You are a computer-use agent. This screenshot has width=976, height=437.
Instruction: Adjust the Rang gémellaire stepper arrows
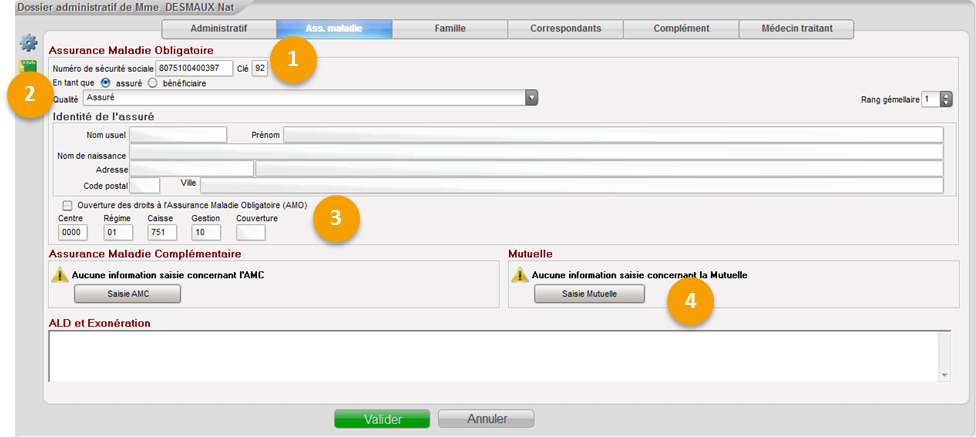946,99
